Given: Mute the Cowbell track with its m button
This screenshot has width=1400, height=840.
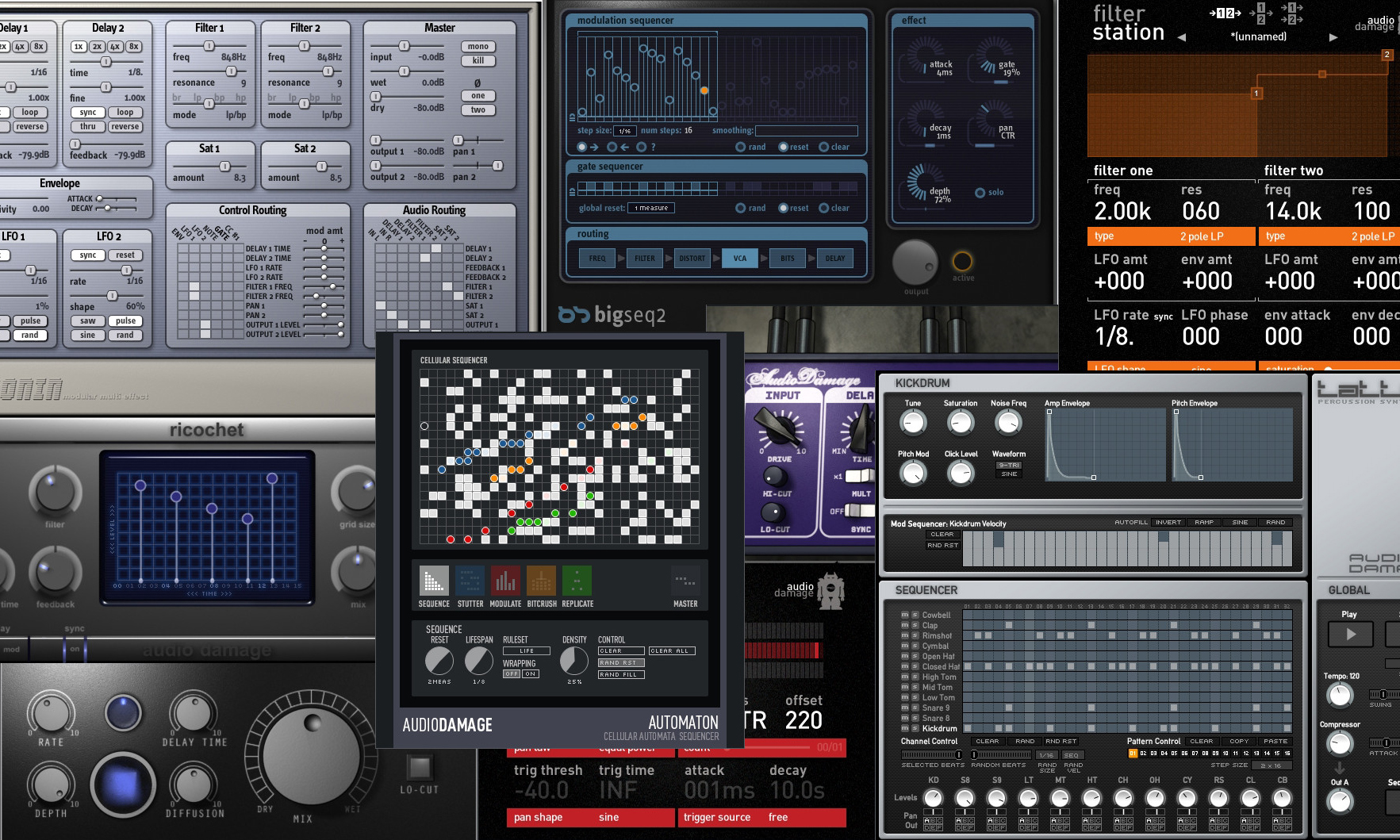Looking at the screenshot, I should pos(905,615).
